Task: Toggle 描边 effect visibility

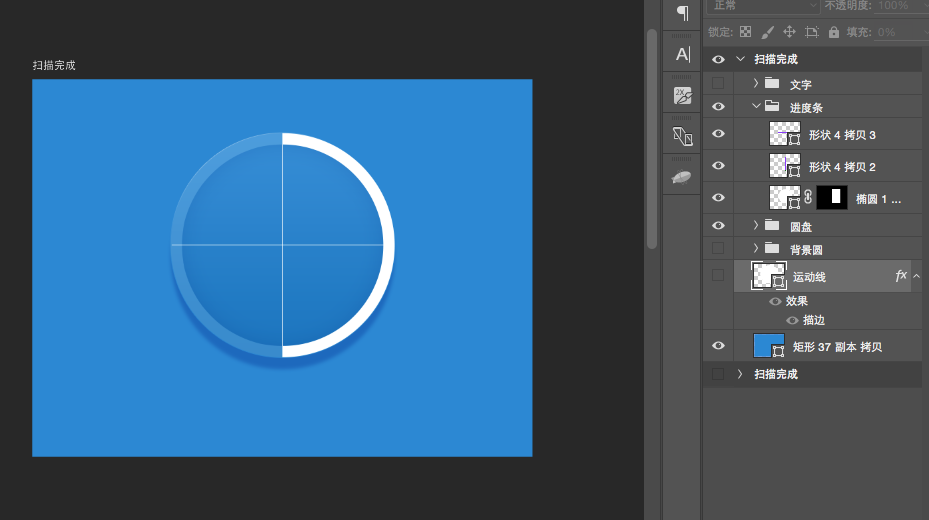Action: click(792, 320)
